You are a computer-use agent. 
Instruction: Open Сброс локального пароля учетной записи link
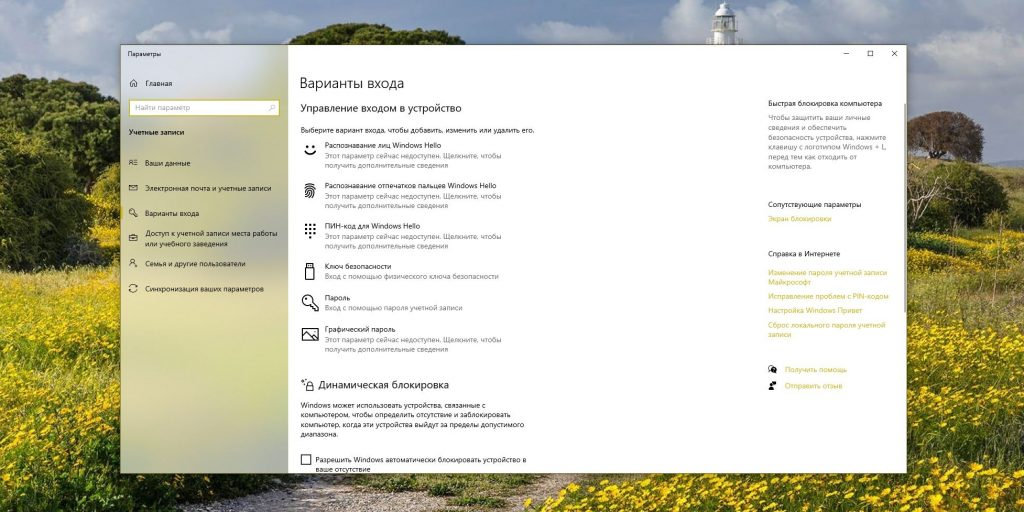(827, 330)
